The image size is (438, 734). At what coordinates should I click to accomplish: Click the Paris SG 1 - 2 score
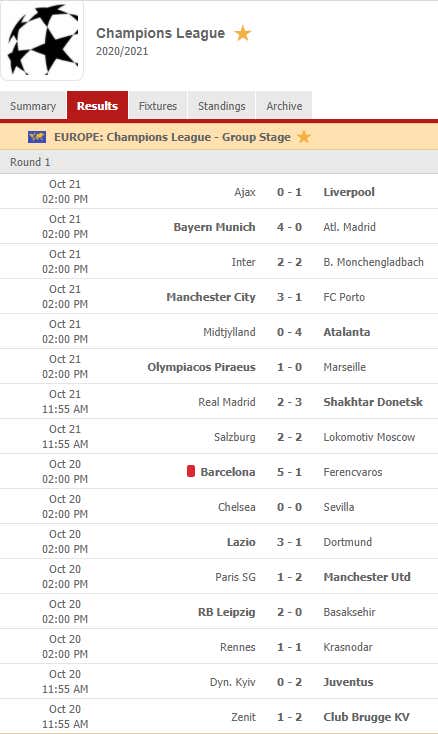289,577
